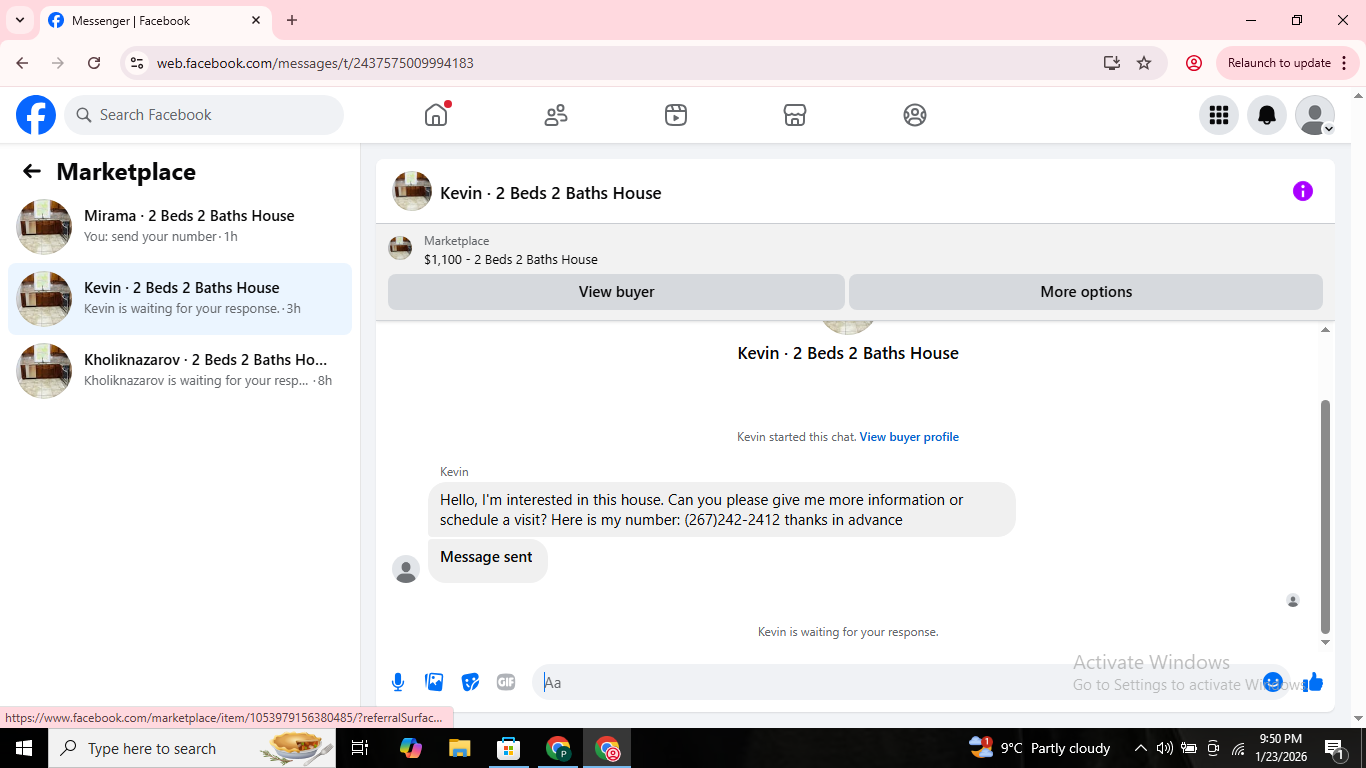Open File Explorer from the taskbar
The width and height of the screenshot is (1366, 768).
click(x=459, y=748)
